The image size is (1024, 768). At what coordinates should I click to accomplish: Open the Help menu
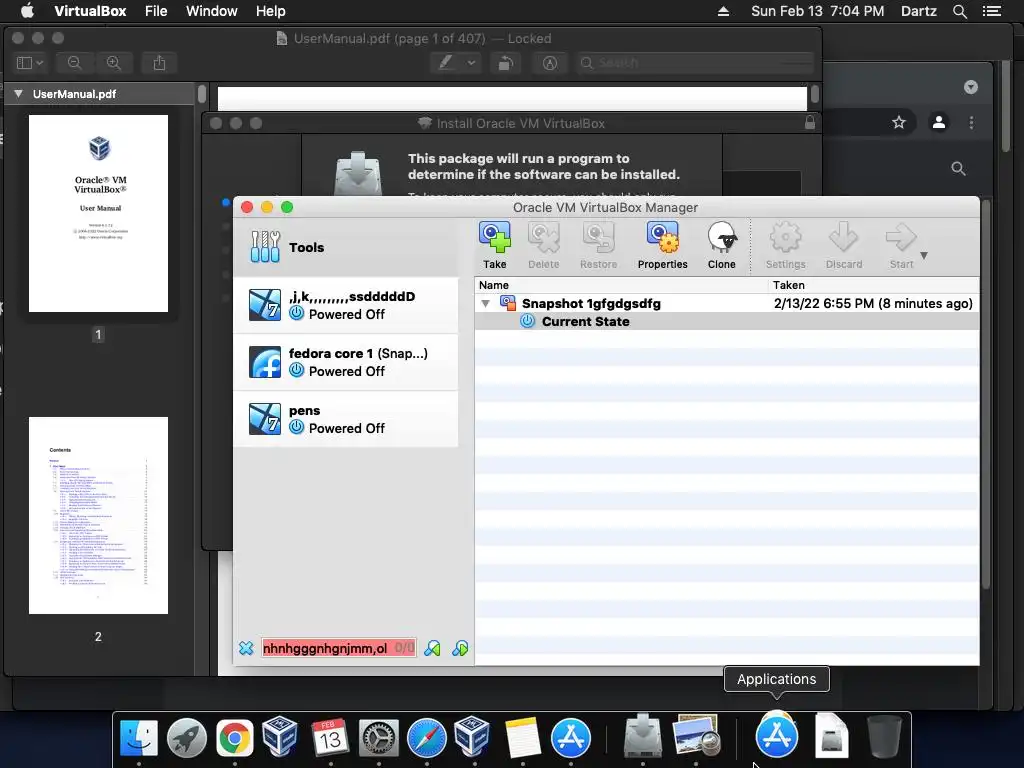pos(270,11)
